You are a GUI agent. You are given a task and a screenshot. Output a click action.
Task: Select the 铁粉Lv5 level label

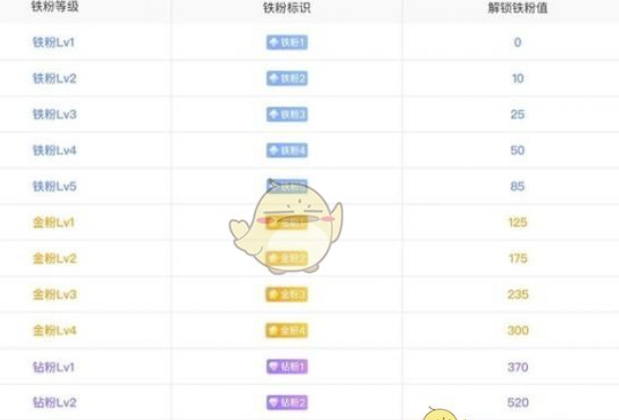coord(54,186)
